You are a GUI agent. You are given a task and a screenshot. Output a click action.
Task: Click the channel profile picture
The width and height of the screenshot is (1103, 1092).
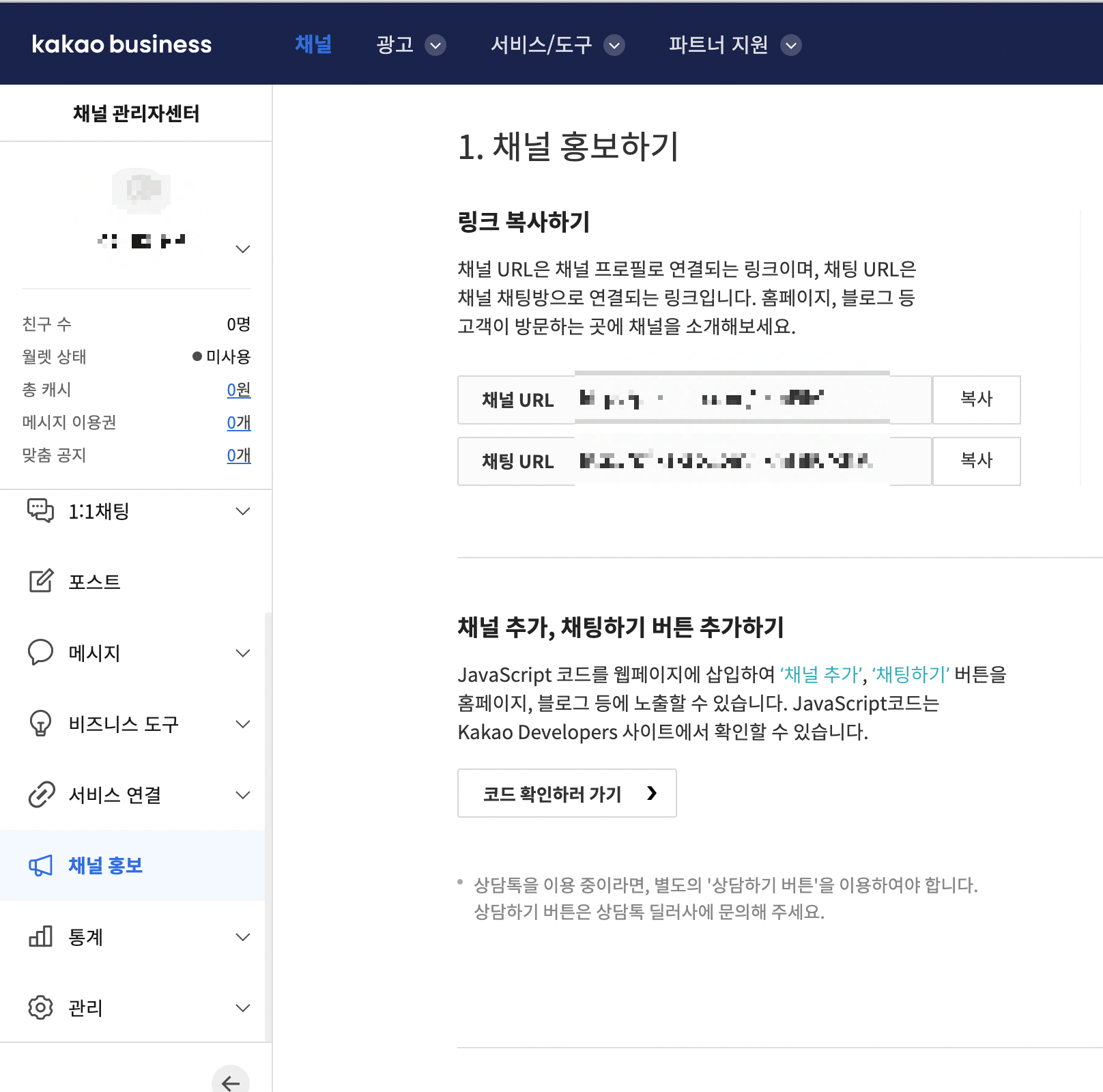pos(141,190)
